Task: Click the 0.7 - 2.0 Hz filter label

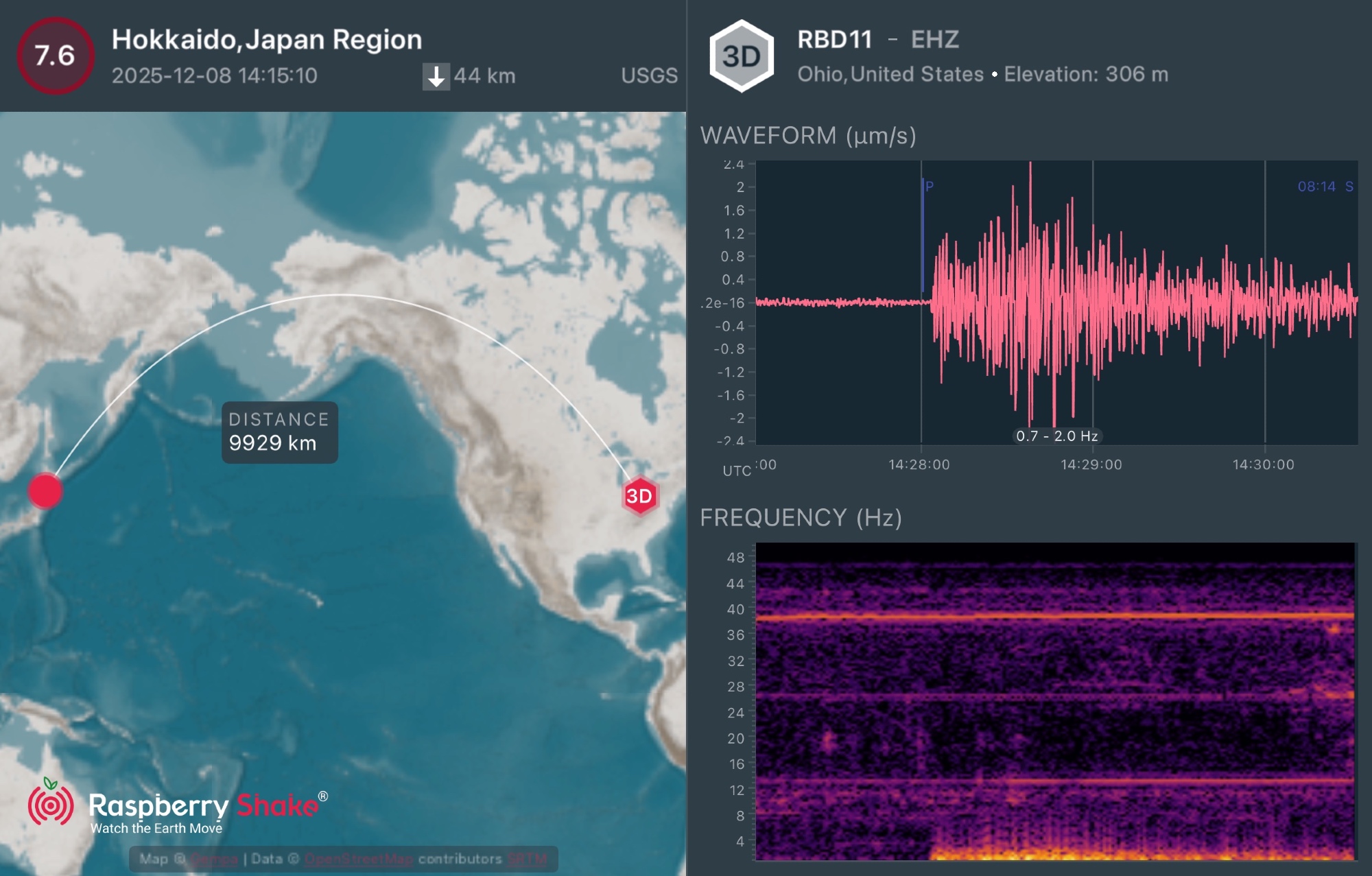Action: tap(1056, 436)
